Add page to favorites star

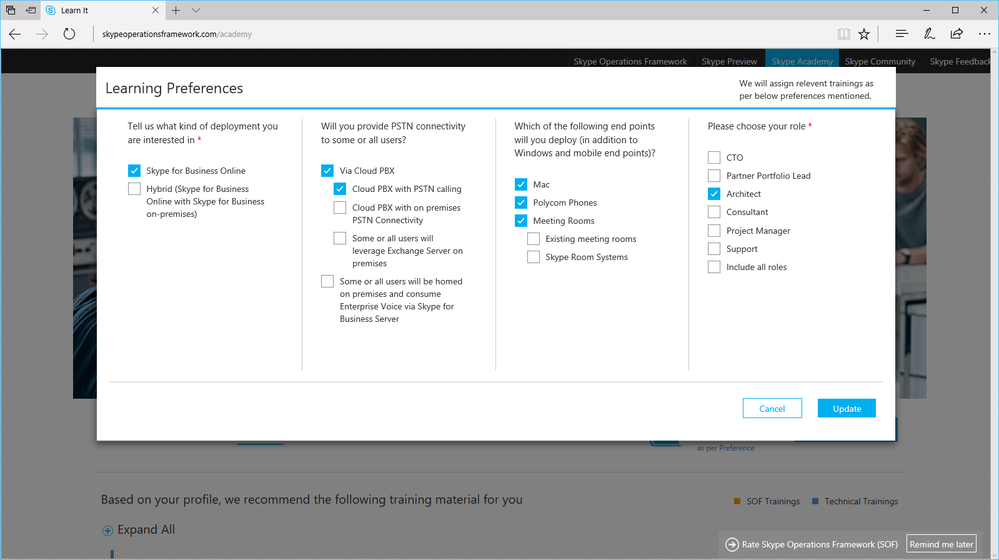(x=864, y=34)
